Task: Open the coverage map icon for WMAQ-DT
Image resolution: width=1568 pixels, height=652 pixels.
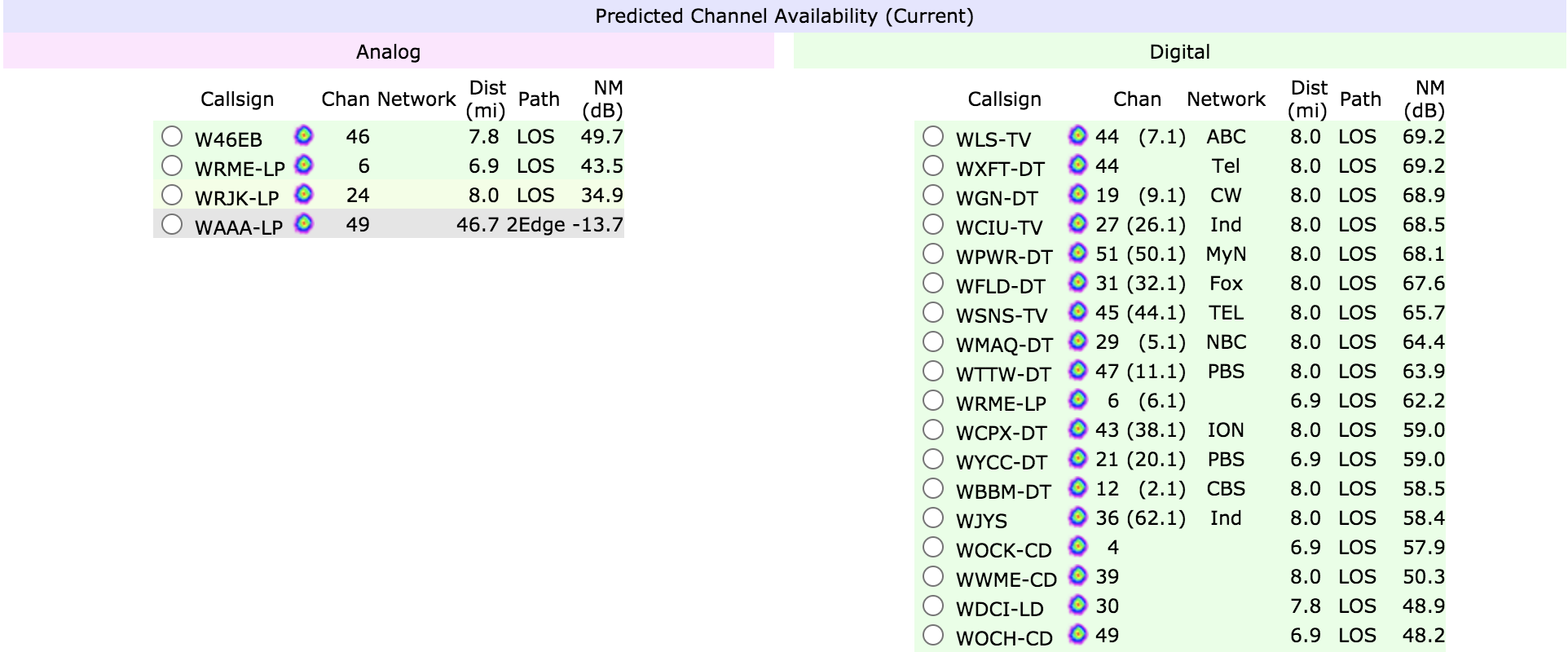Action: point(1078,340)
